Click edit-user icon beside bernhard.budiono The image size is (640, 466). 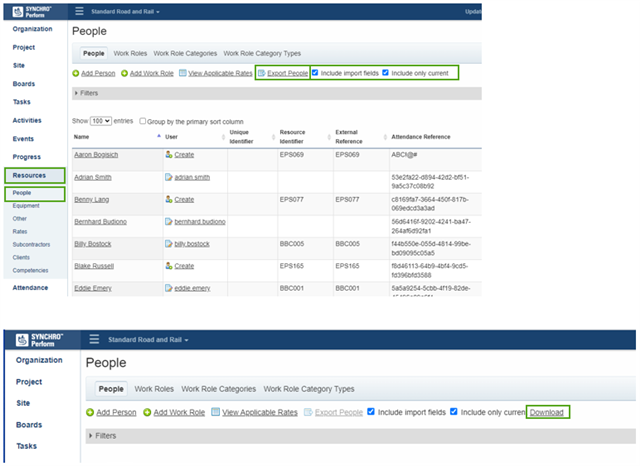pyautogui.click(x=169, y=222)
